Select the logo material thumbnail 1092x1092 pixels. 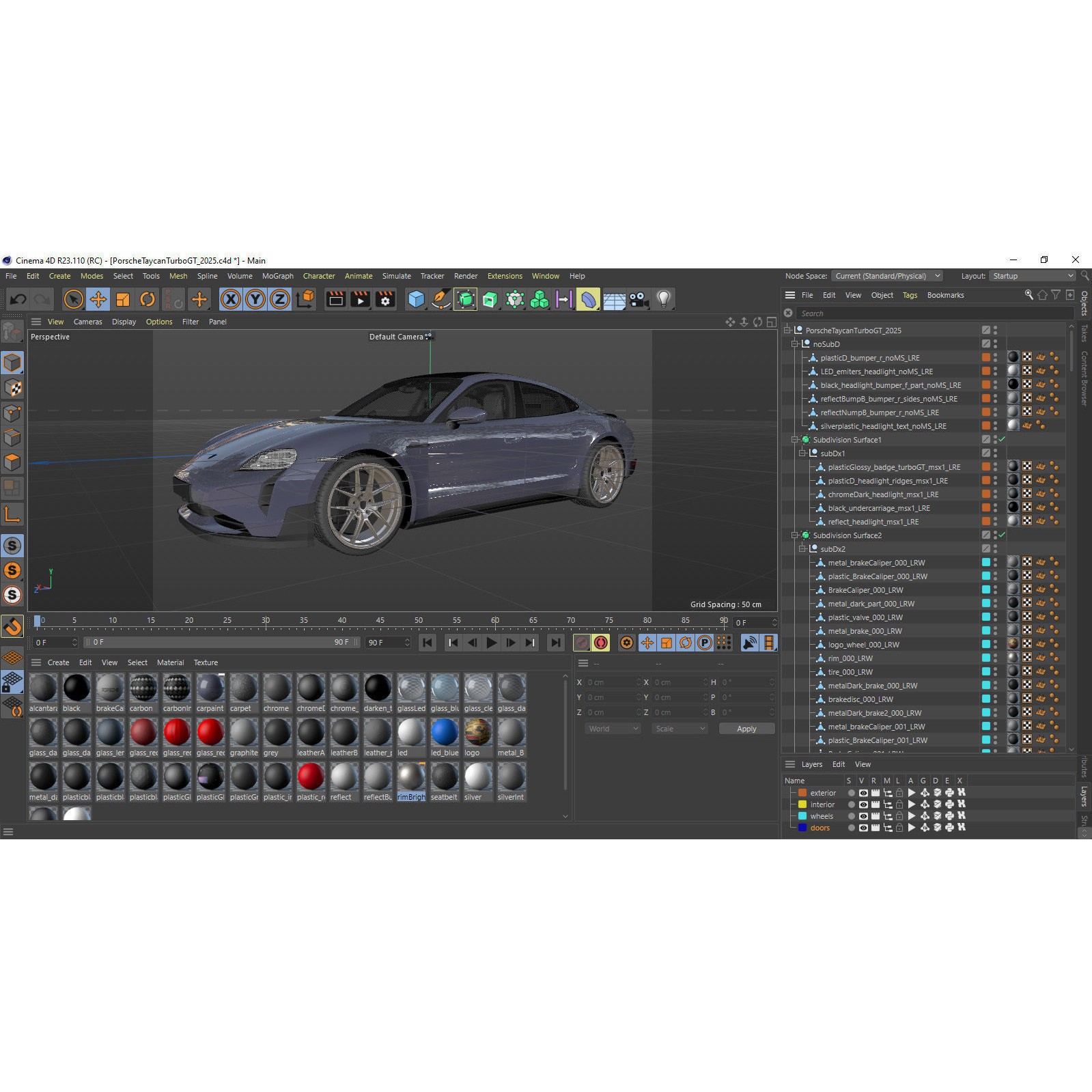coord(478,733)
